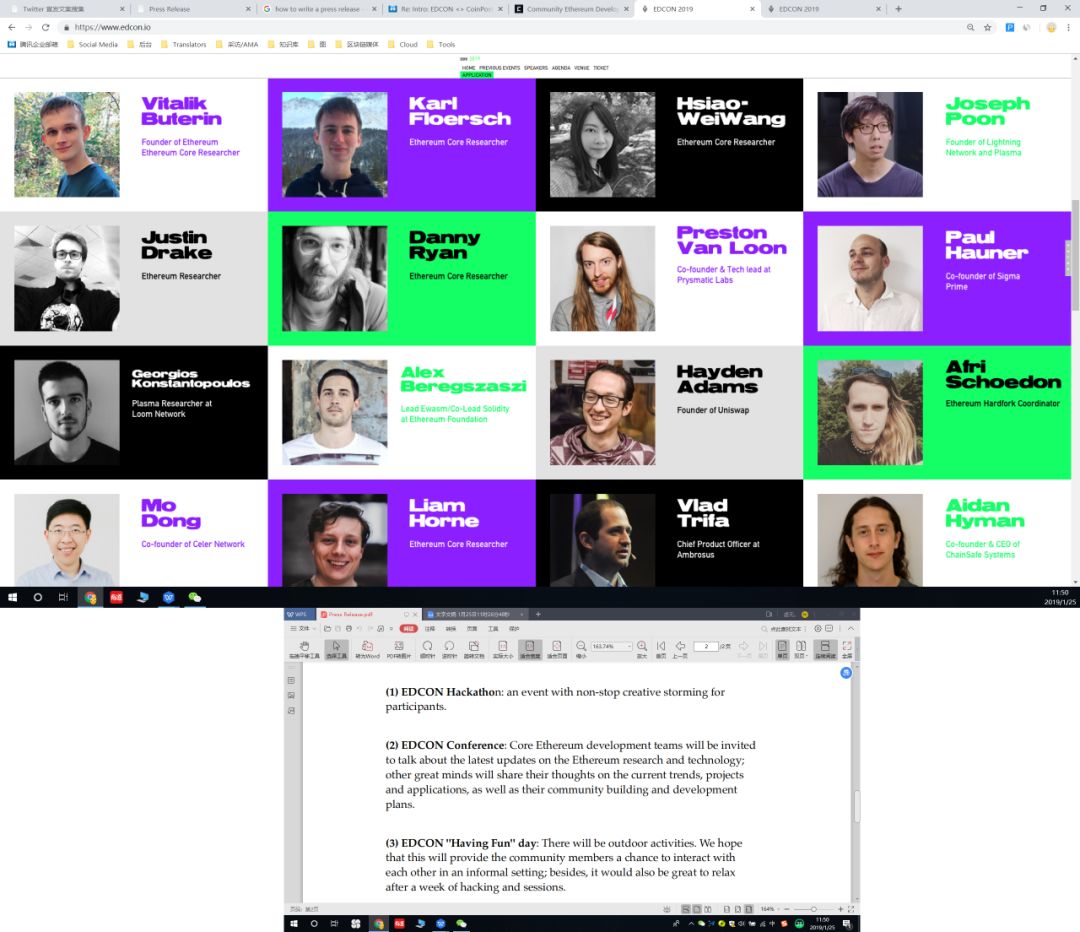Click the rotate document icon

click(474, 649)
